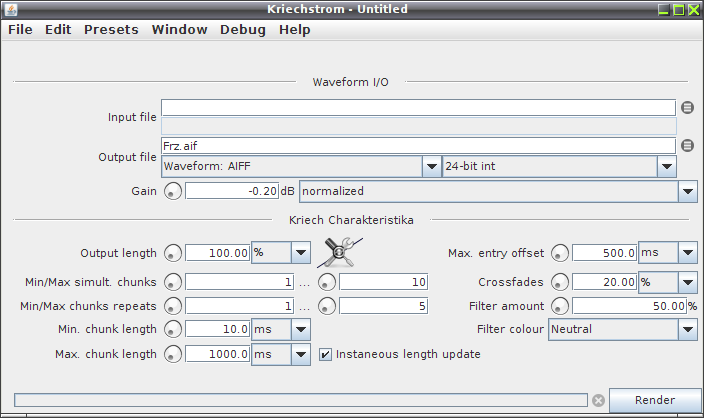Click the Max chunks repeats field showing 5
Screen dimensions: 704x418
tap(383, 306)
